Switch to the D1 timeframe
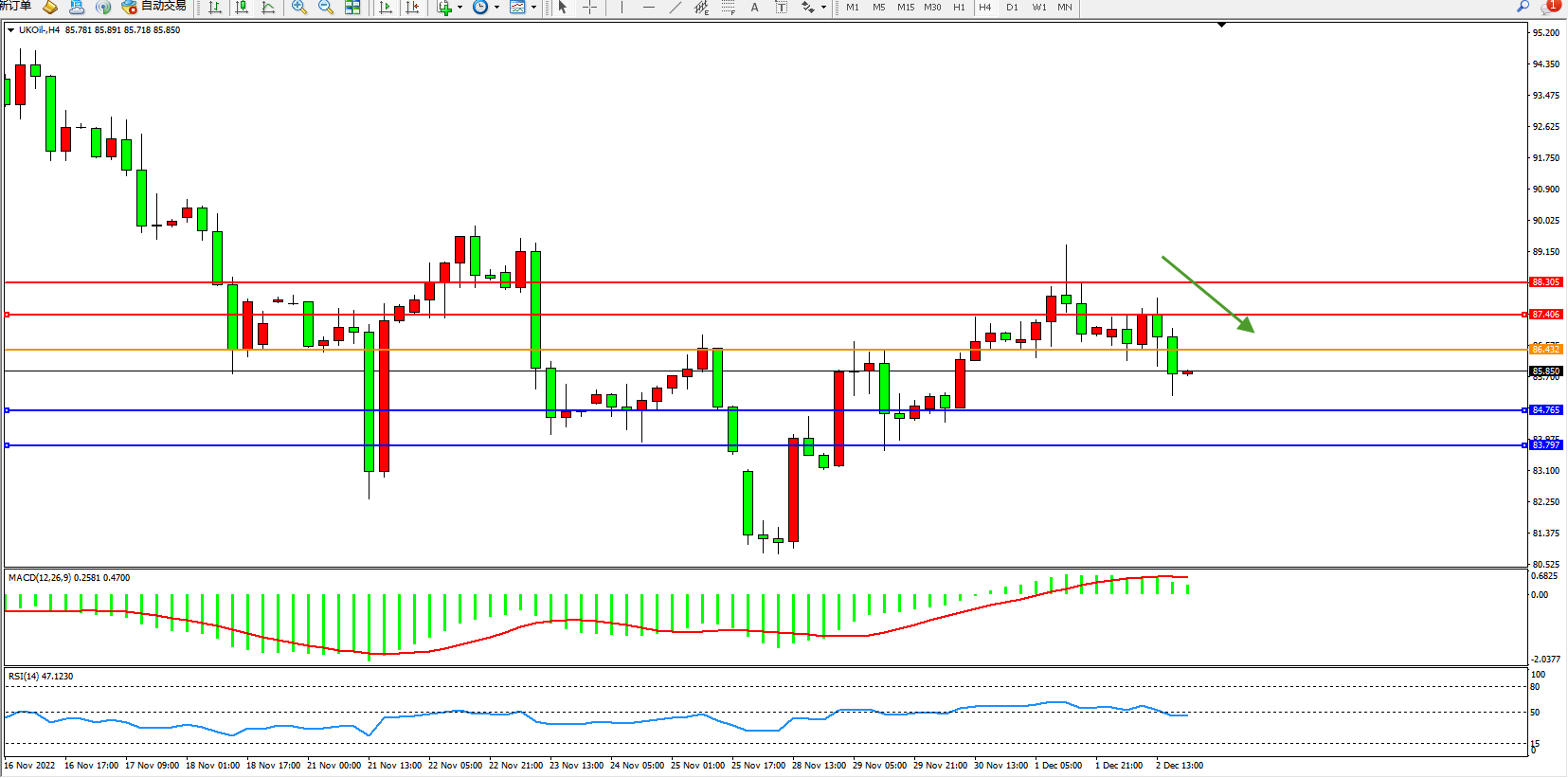This screenshot has height=778, width=1568. point(1012,8)
